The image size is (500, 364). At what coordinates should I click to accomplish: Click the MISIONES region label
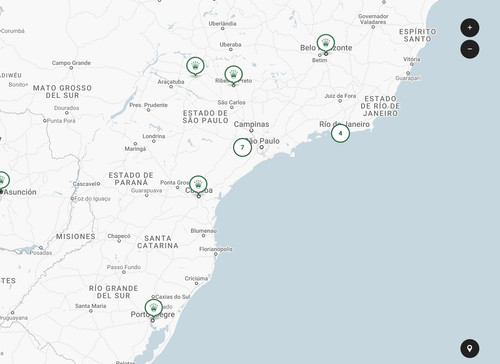(x=76, y=236)
